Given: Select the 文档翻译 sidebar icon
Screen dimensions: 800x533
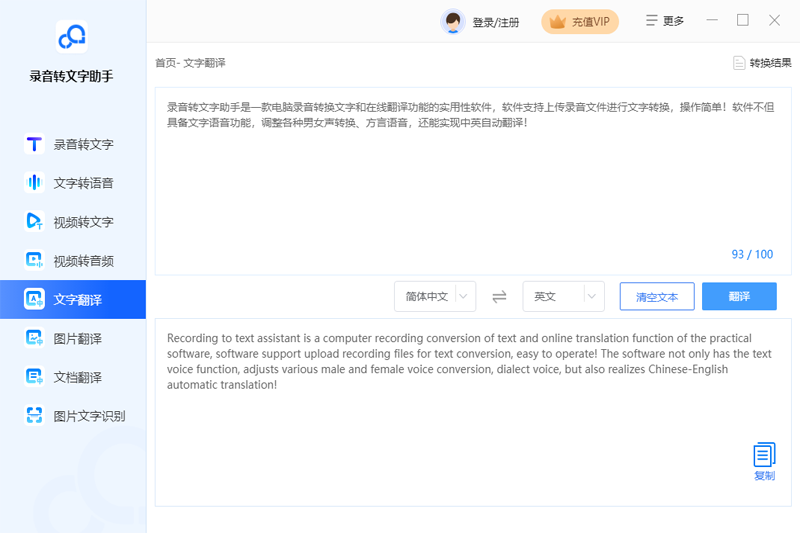Looking at the screenshot, I should click(34, 377).
